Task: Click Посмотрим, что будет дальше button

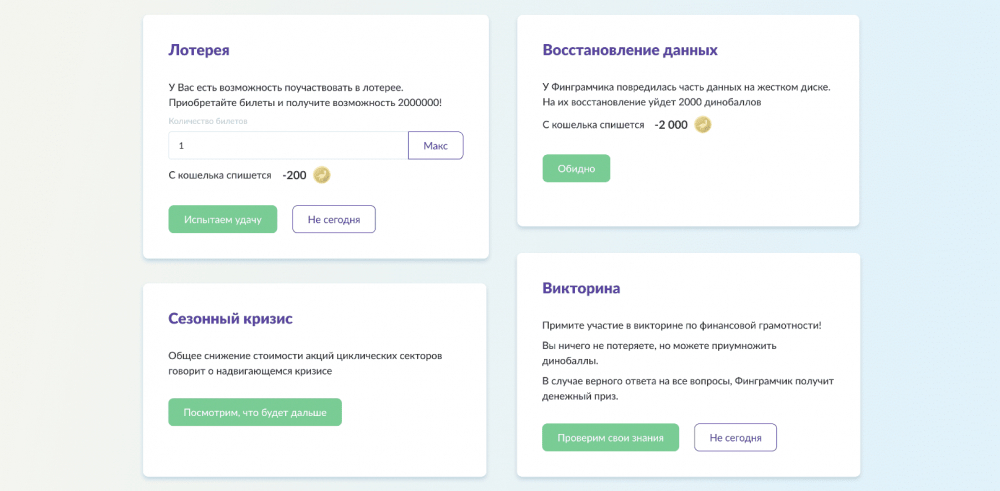Action: [x=255, y=412]
